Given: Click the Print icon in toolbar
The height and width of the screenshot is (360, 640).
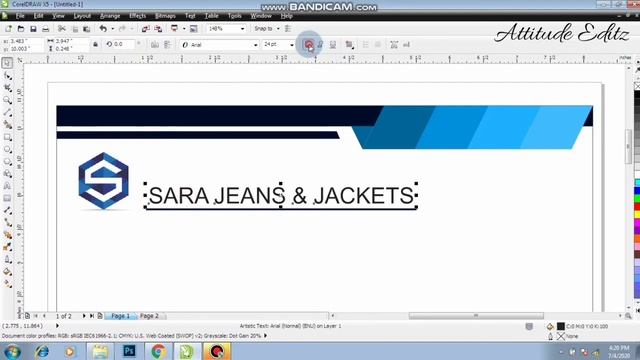Looking at the screenshot, I should pos(46,29).
